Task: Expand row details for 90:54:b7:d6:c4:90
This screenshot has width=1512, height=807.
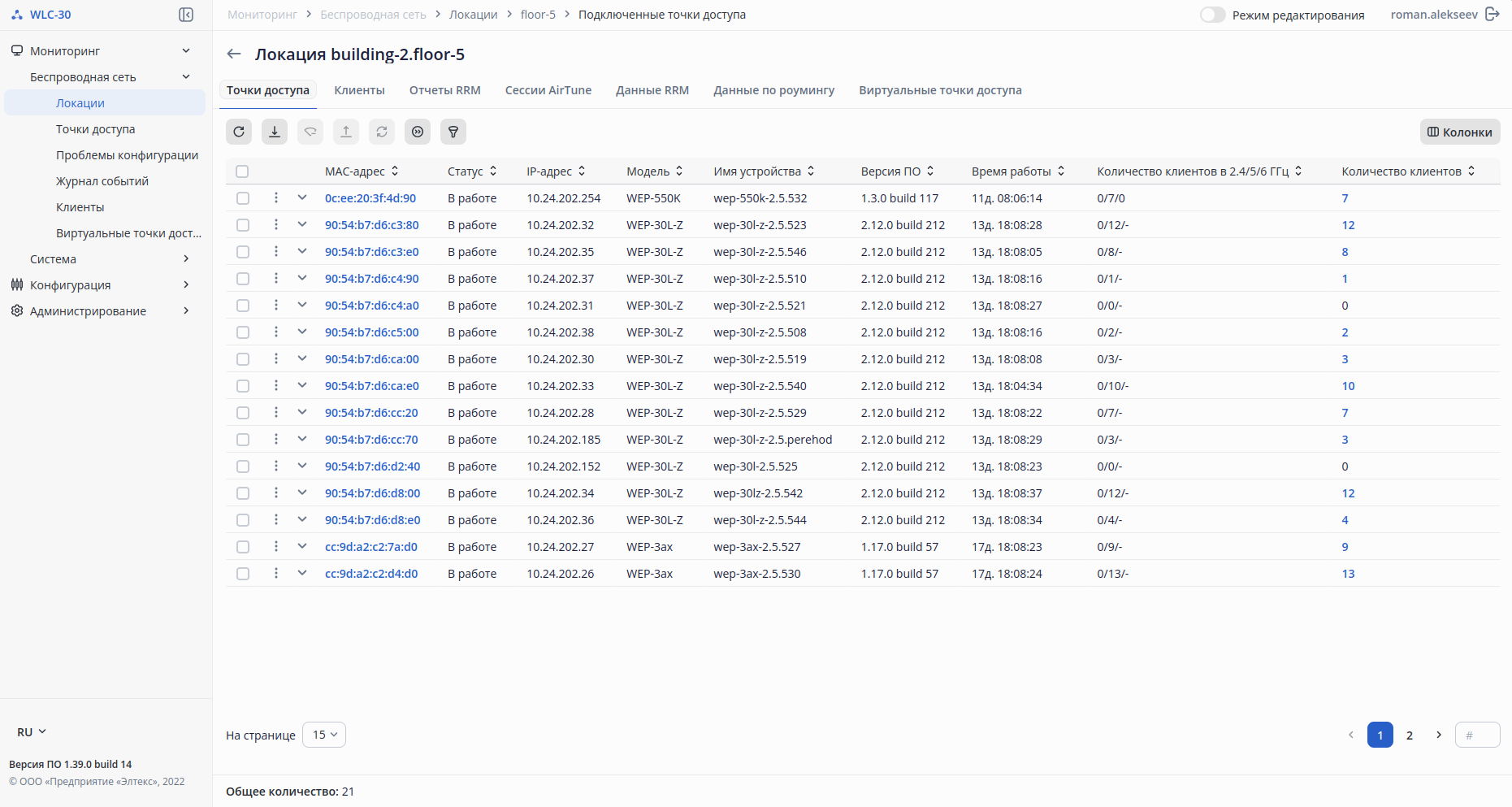Action: [x=302, y=278]
